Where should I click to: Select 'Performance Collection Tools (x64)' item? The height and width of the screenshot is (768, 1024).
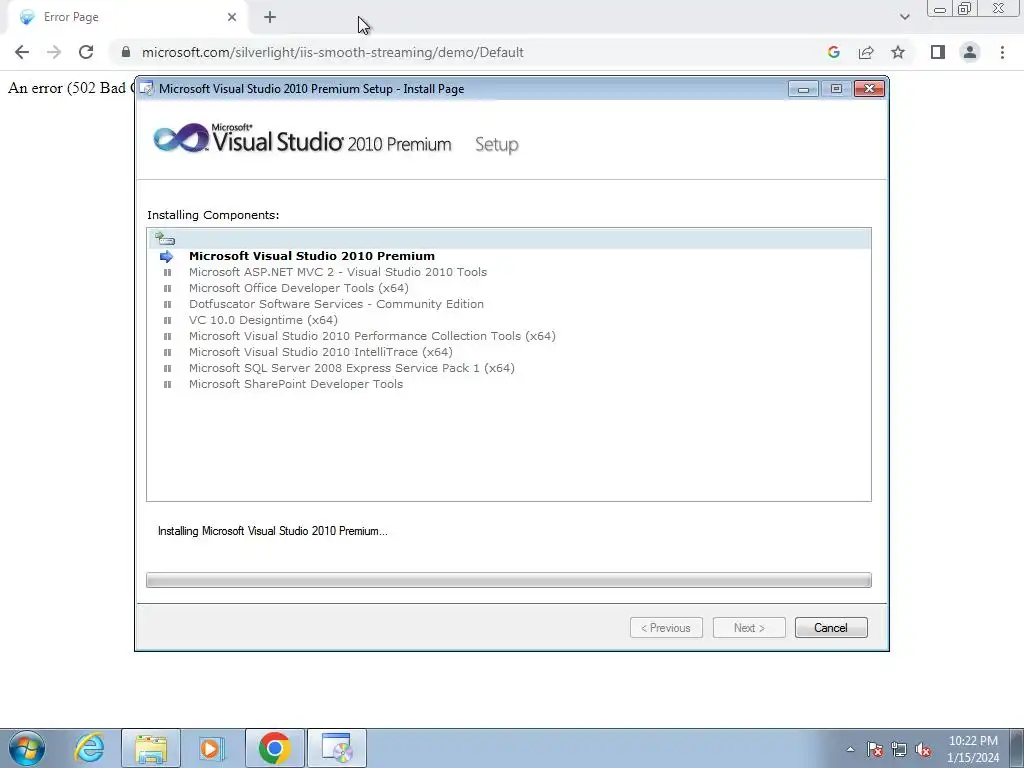click(372, 336)
